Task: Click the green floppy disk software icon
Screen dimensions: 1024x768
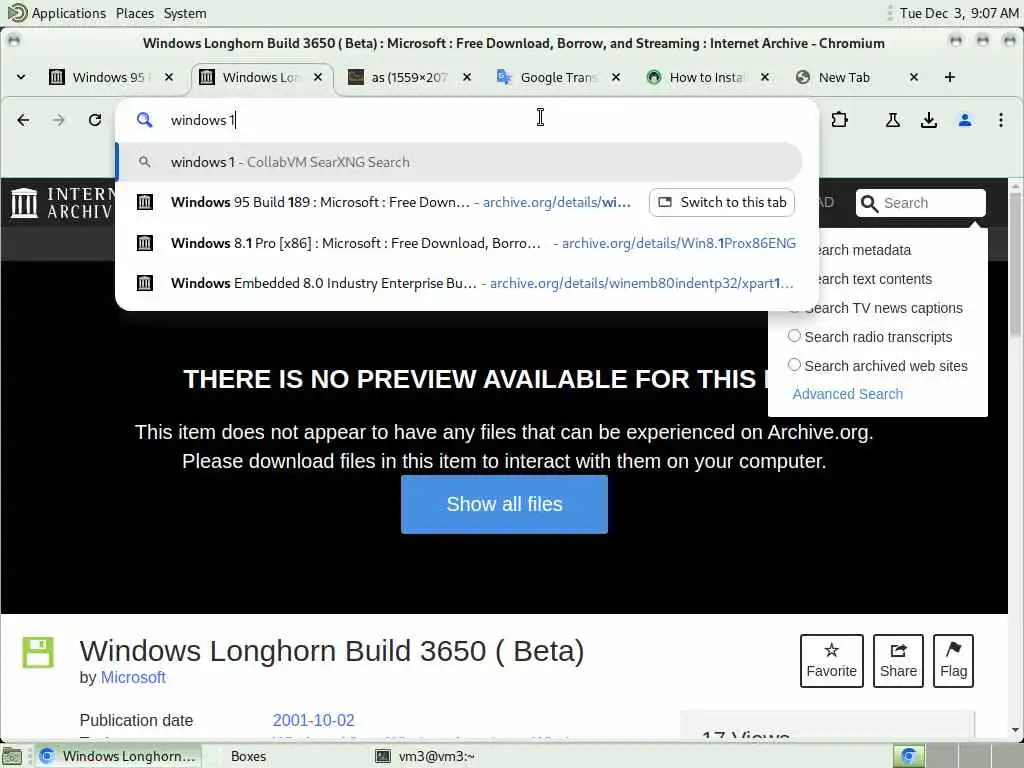Action: 38,652
